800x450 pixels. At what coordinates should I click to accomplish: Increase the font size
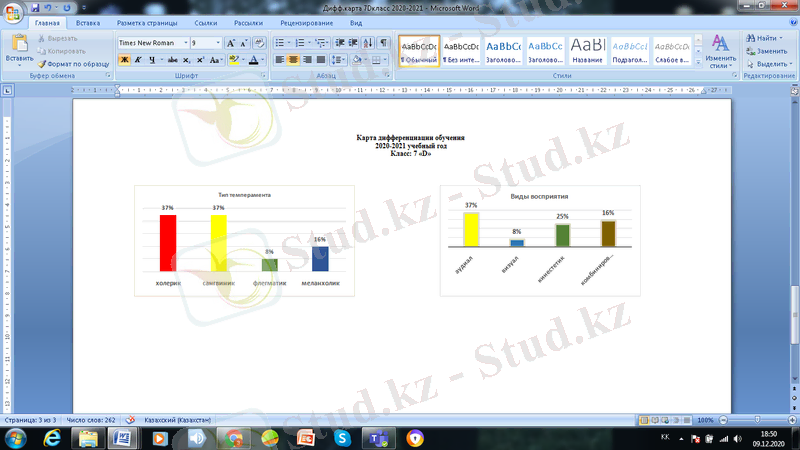231,43
